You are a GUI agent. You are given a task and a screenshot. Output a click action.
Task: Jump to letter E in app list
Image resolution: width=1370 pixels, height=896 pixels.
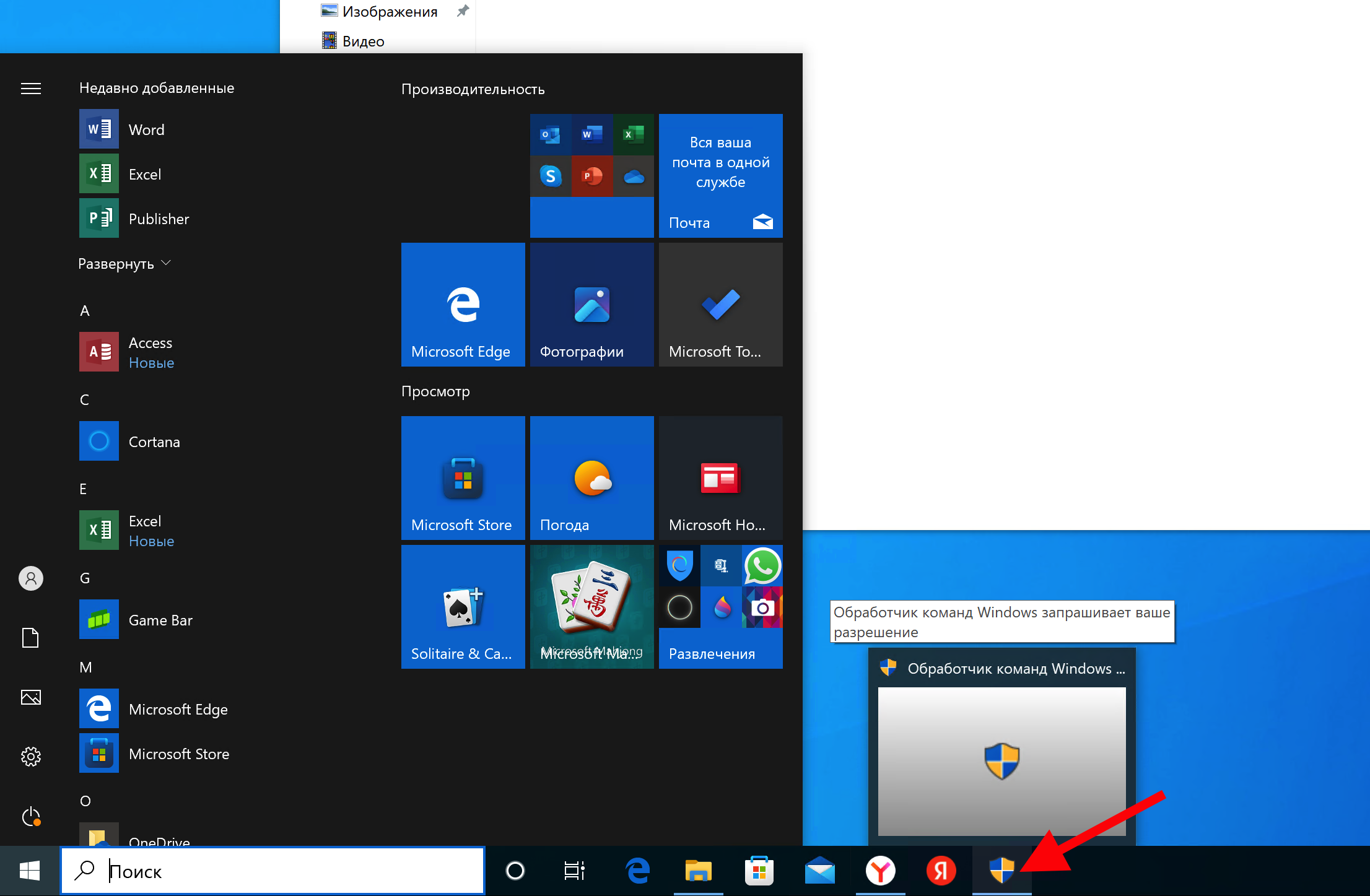tap(83, 489)
